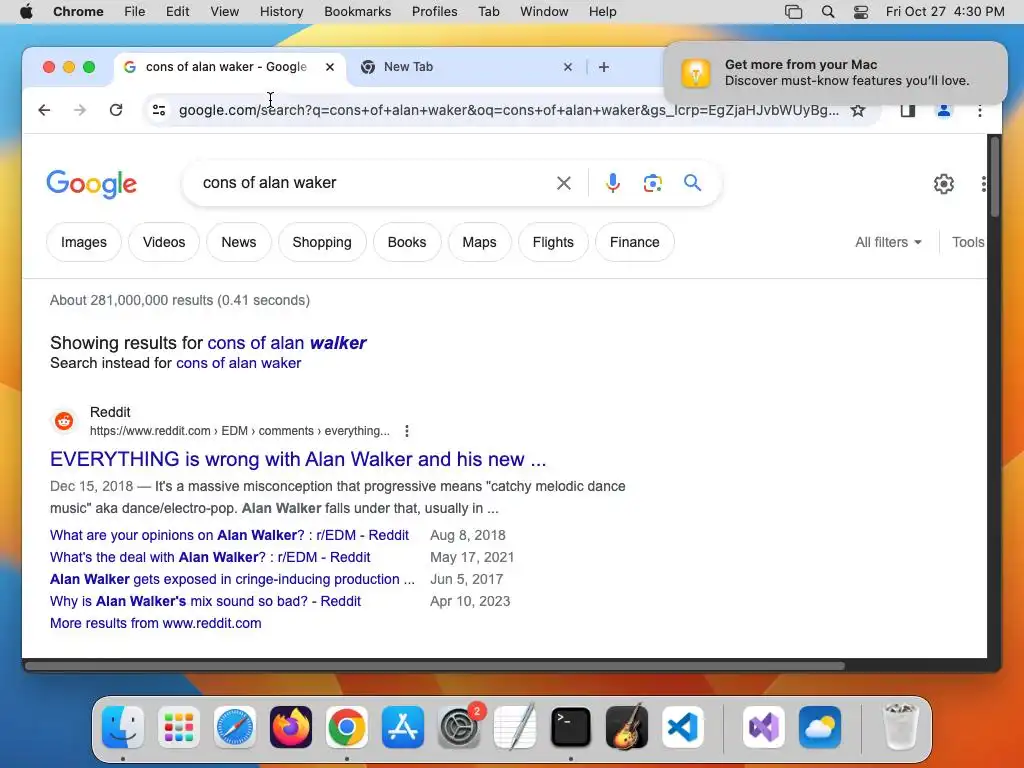Go back to the previous page
Viewport: 1024px width, 768px height.
point(44,110)
